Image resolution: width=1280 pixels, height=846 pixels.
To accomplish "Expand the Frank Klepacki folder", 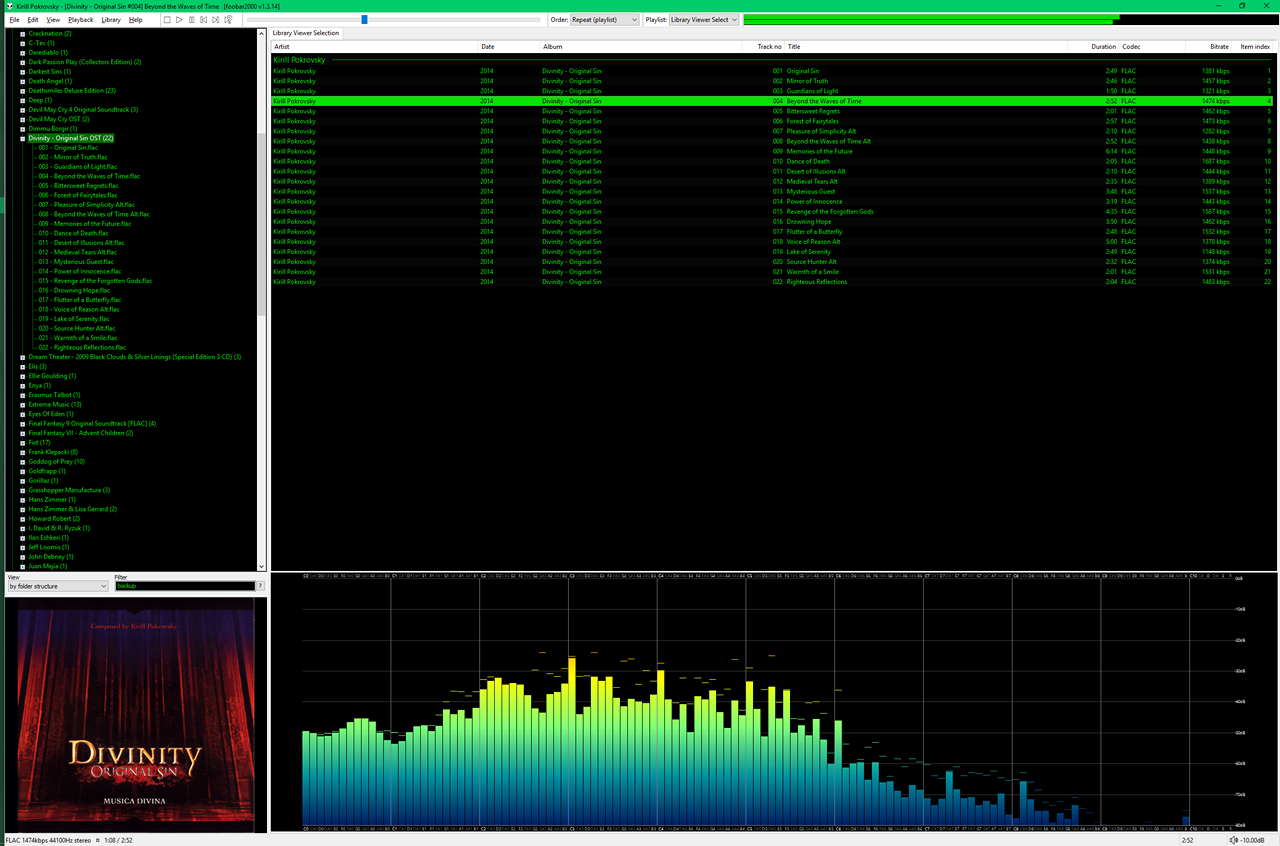I will click(22, 452).
